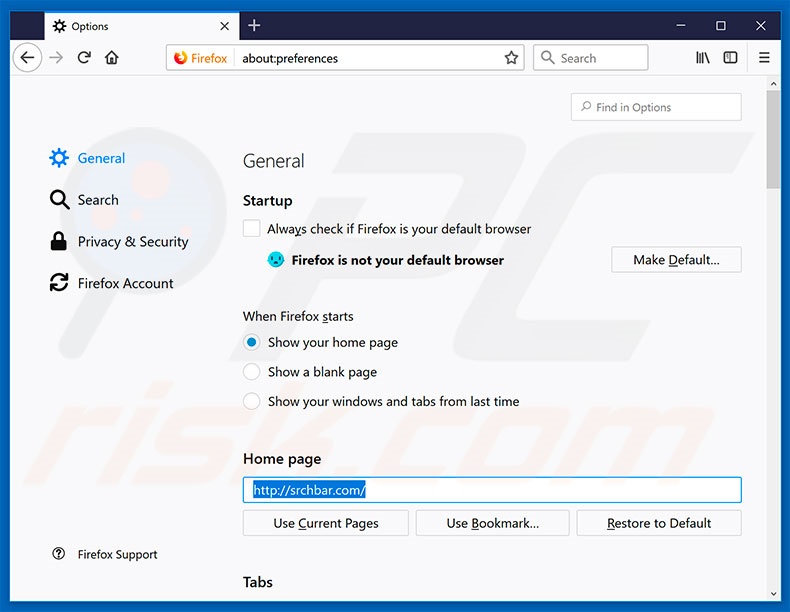
Task: Click Use Current Pages button
Action: (325, 523)
